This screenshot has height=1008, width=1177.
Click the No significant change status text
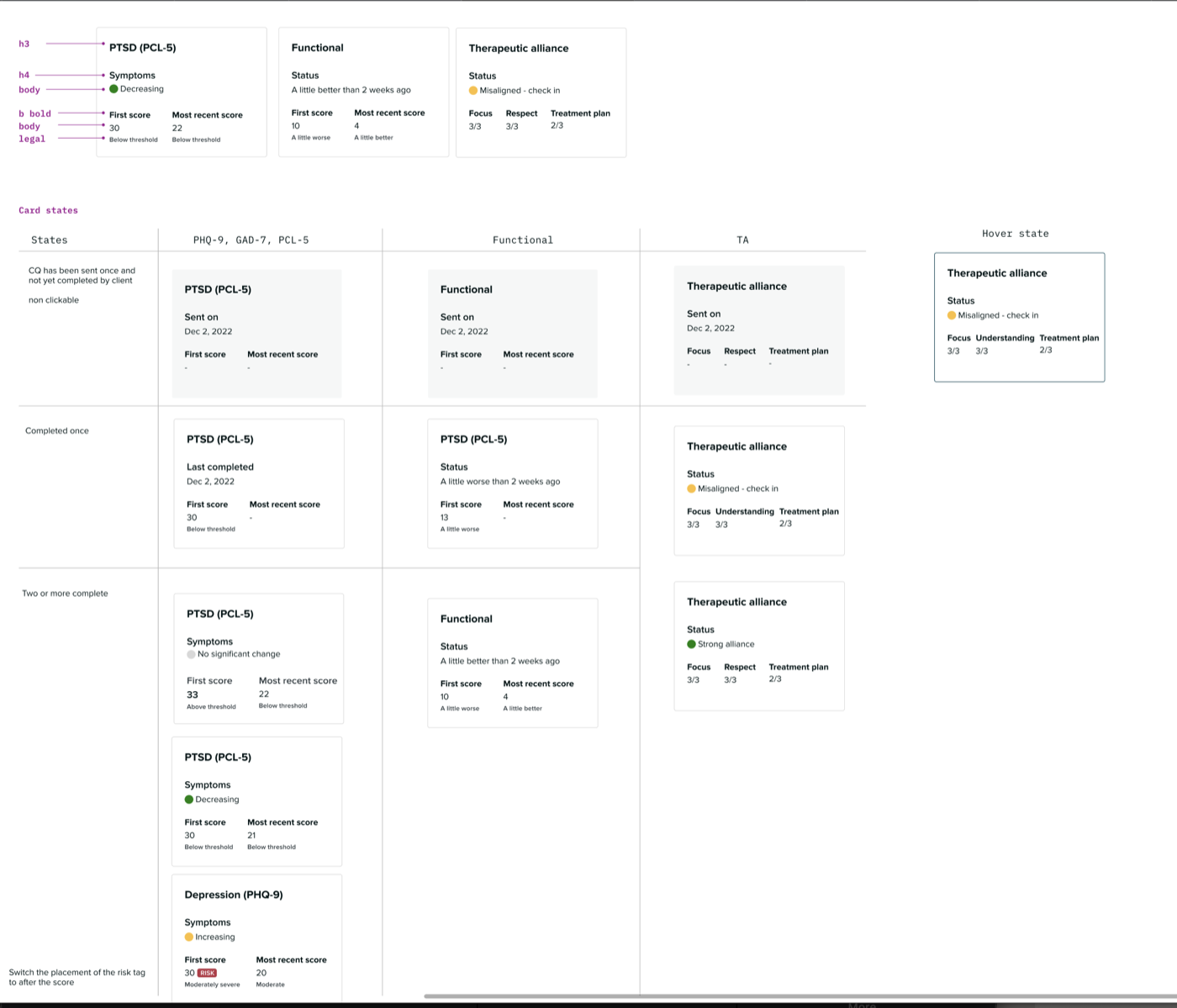click(x=239, y=654)
